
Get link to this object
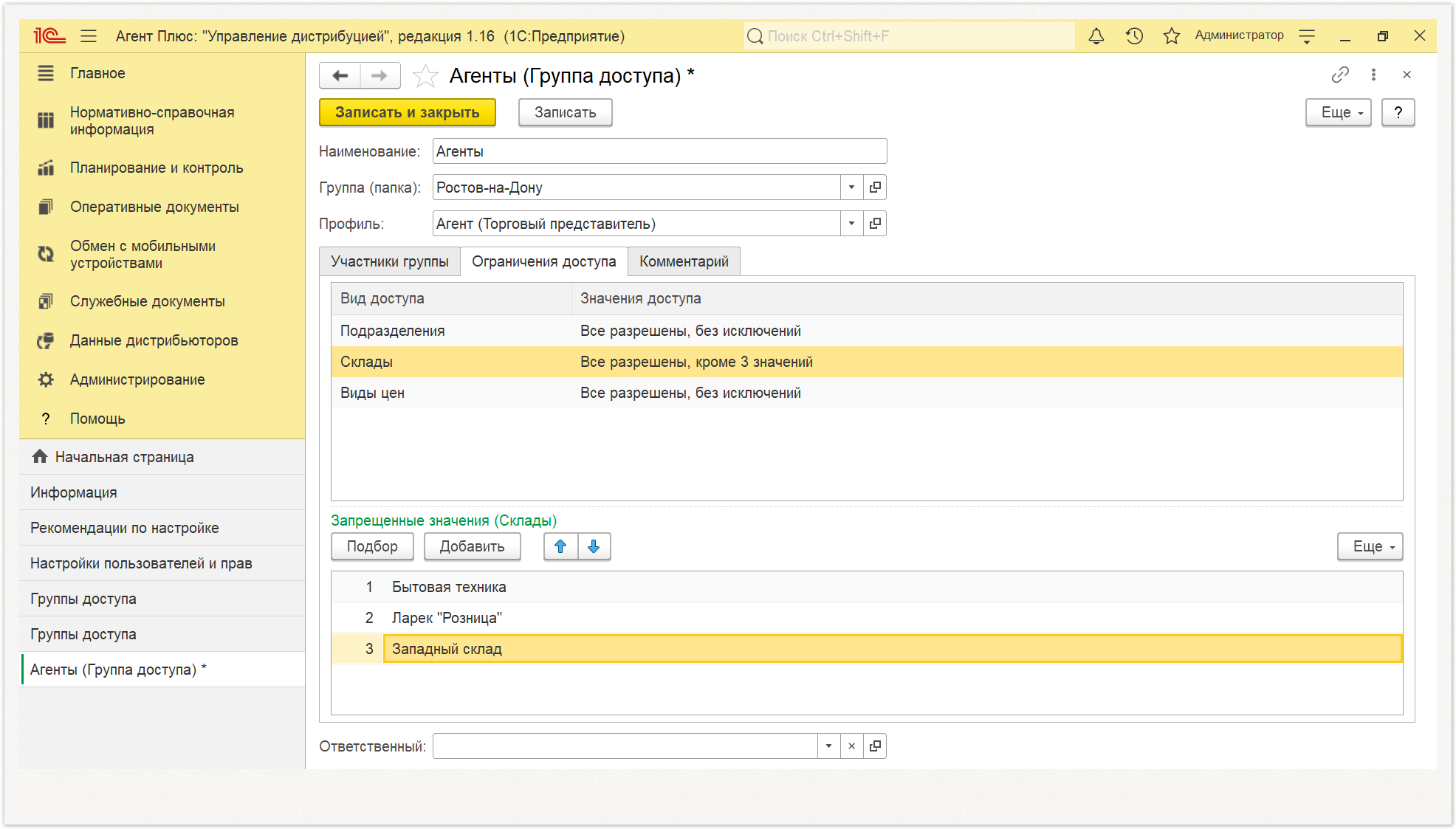point(1339,75)
